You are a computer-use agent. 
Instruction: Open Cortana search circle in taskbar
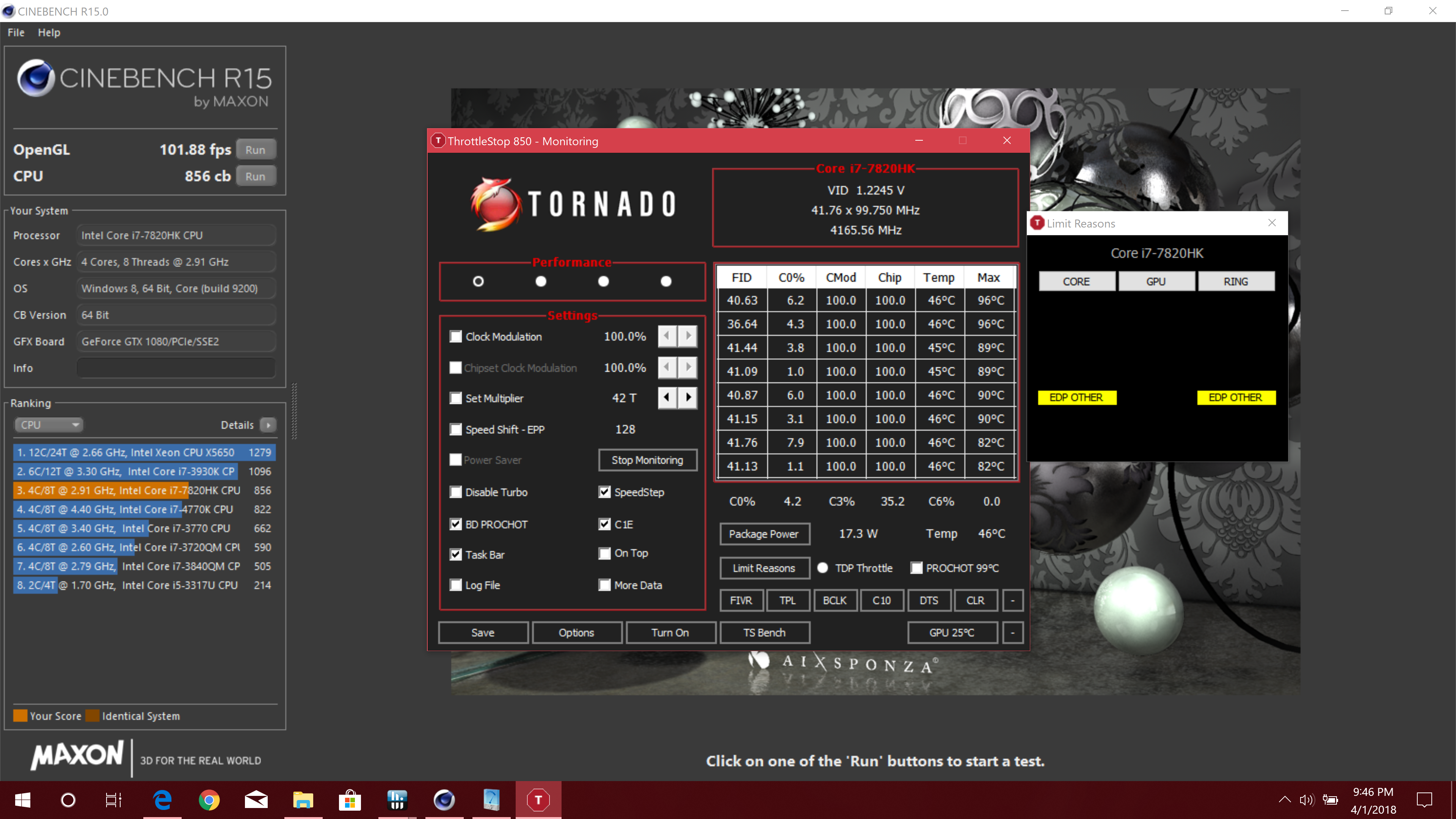point(68,800)
